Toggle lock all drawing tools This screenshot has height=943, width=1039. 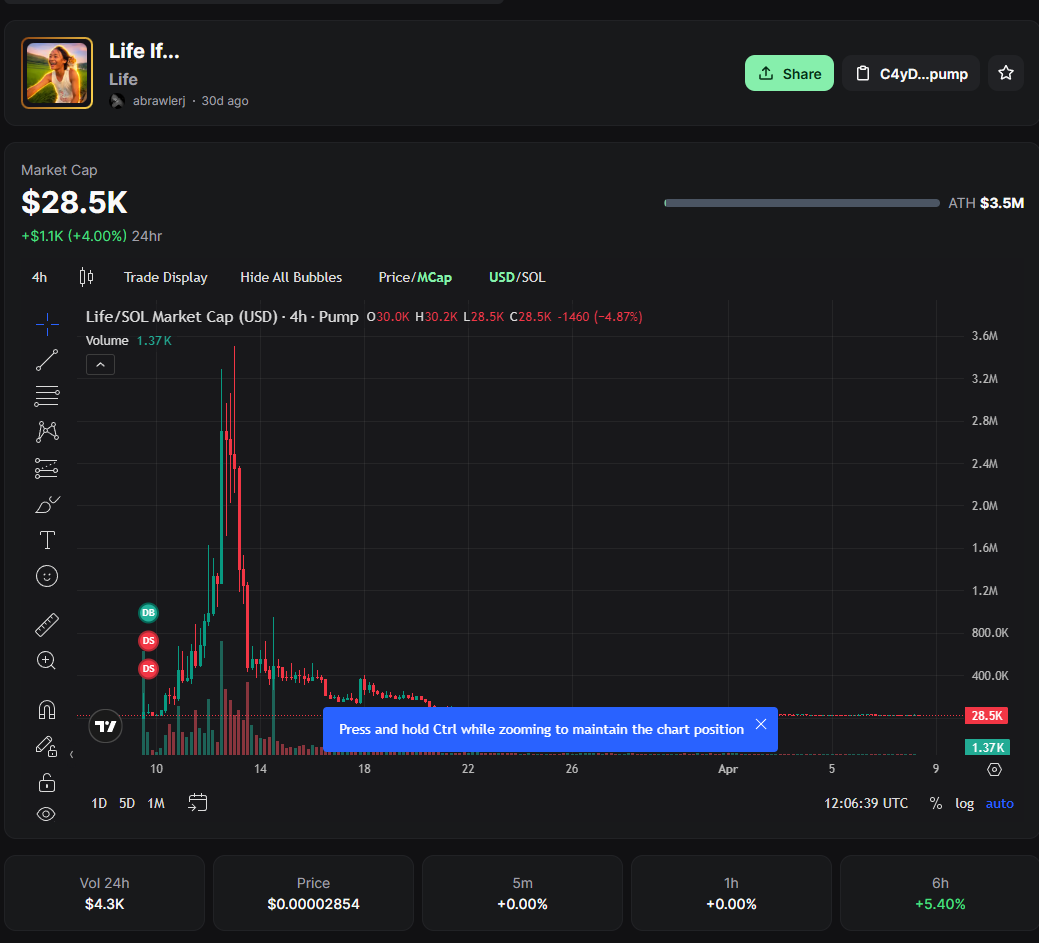(47, 781)
